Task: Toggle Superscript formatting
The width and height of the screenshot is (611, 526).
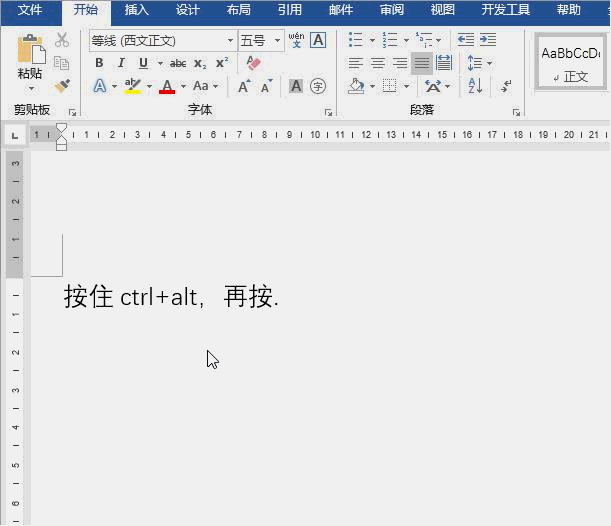Action: click(222, 63)
